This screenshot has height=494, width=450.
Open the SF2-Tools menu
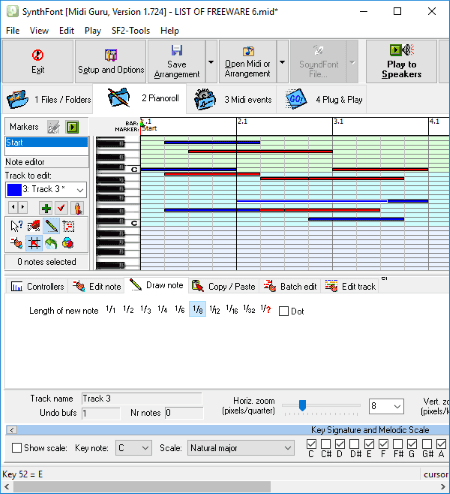[131, 31]
